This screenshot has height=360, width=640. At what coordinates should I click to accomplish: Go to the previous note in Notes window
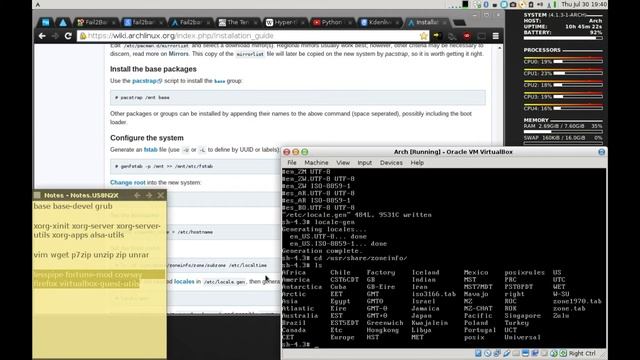coord(137,196)
